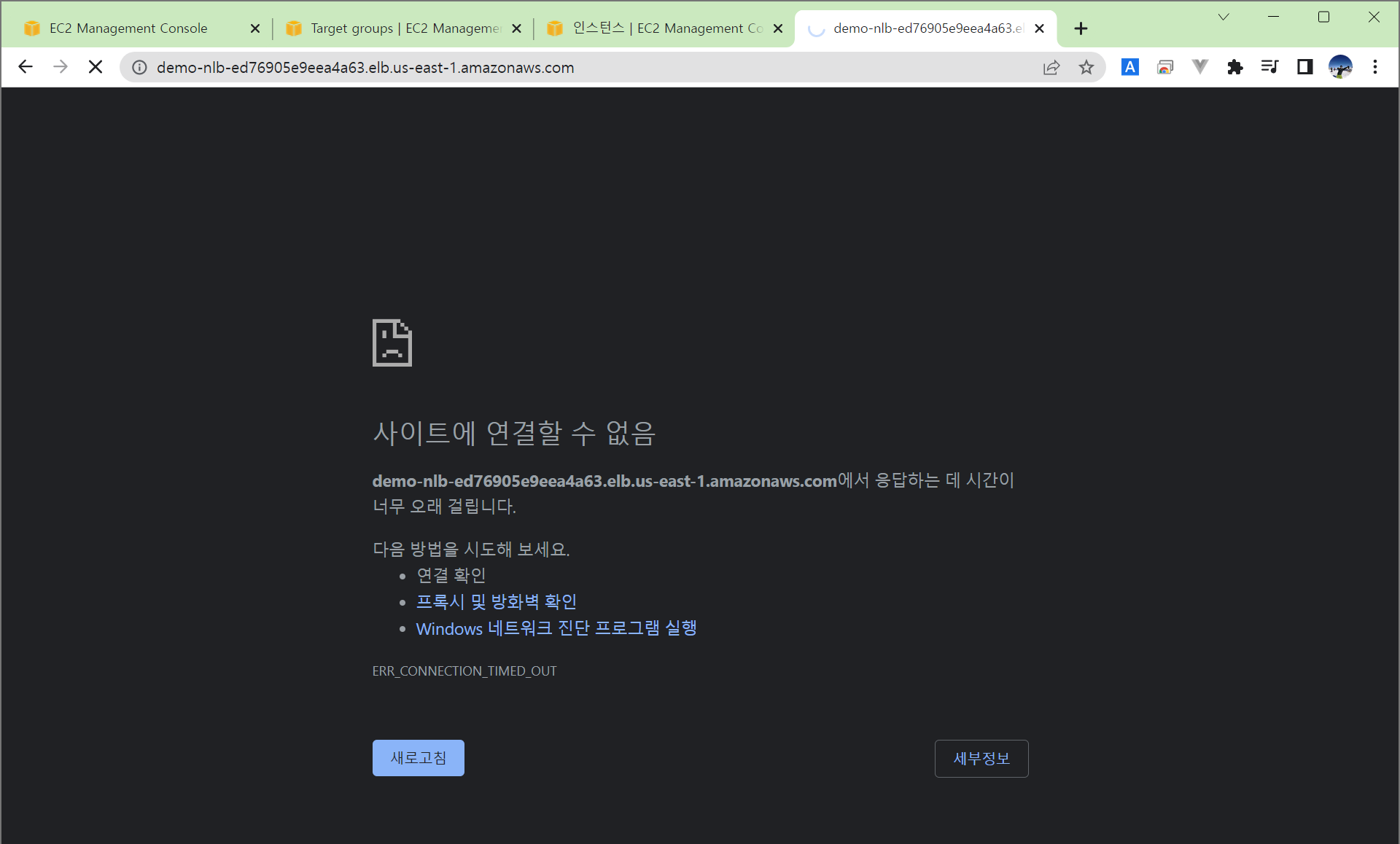Image resolution: width=1400 pixels, height=844 pixels.
Task: Toggle the browser side panel icon
Action: (x=1304, y=67)
